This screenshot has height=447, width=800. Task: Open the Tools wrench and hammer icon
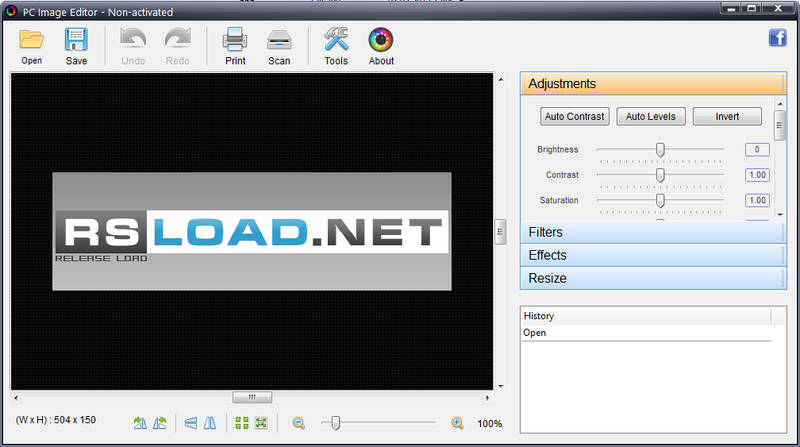pos(336,39)
